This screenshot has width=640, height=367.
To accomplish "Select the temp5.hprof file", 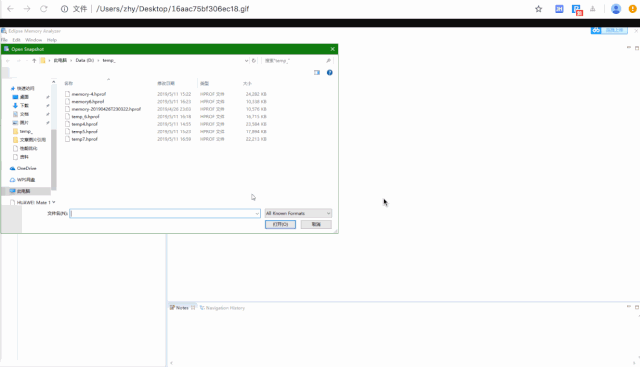I will pos(84,131).
